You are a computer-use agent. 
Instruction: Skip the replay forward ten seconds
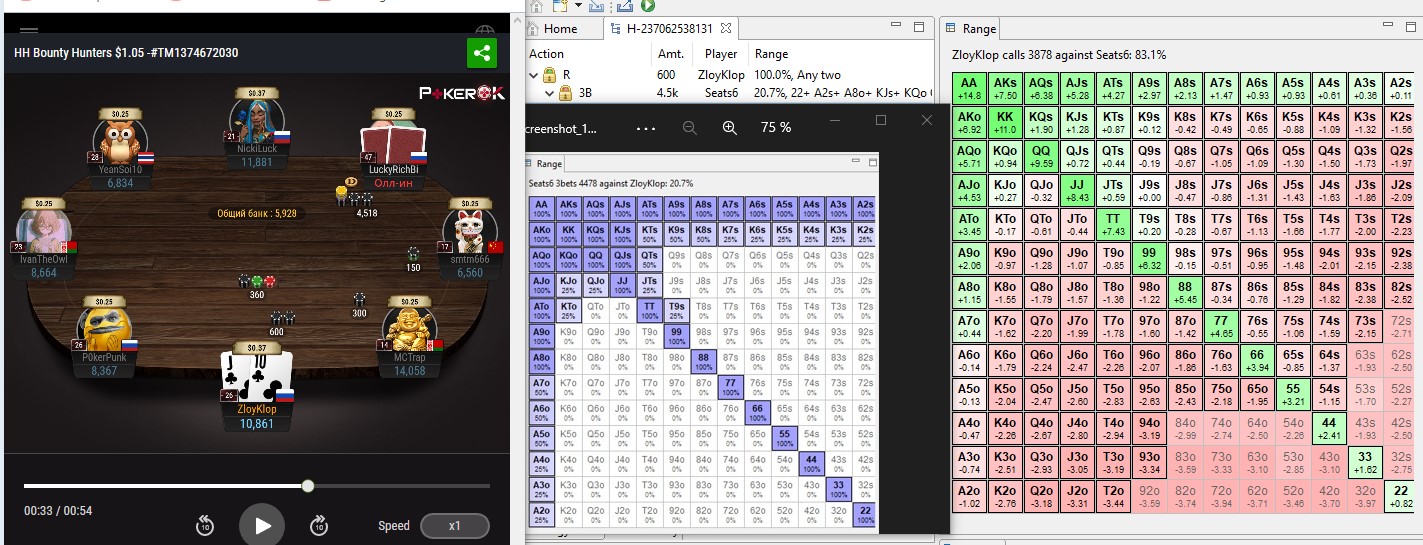tap(319, 525)
